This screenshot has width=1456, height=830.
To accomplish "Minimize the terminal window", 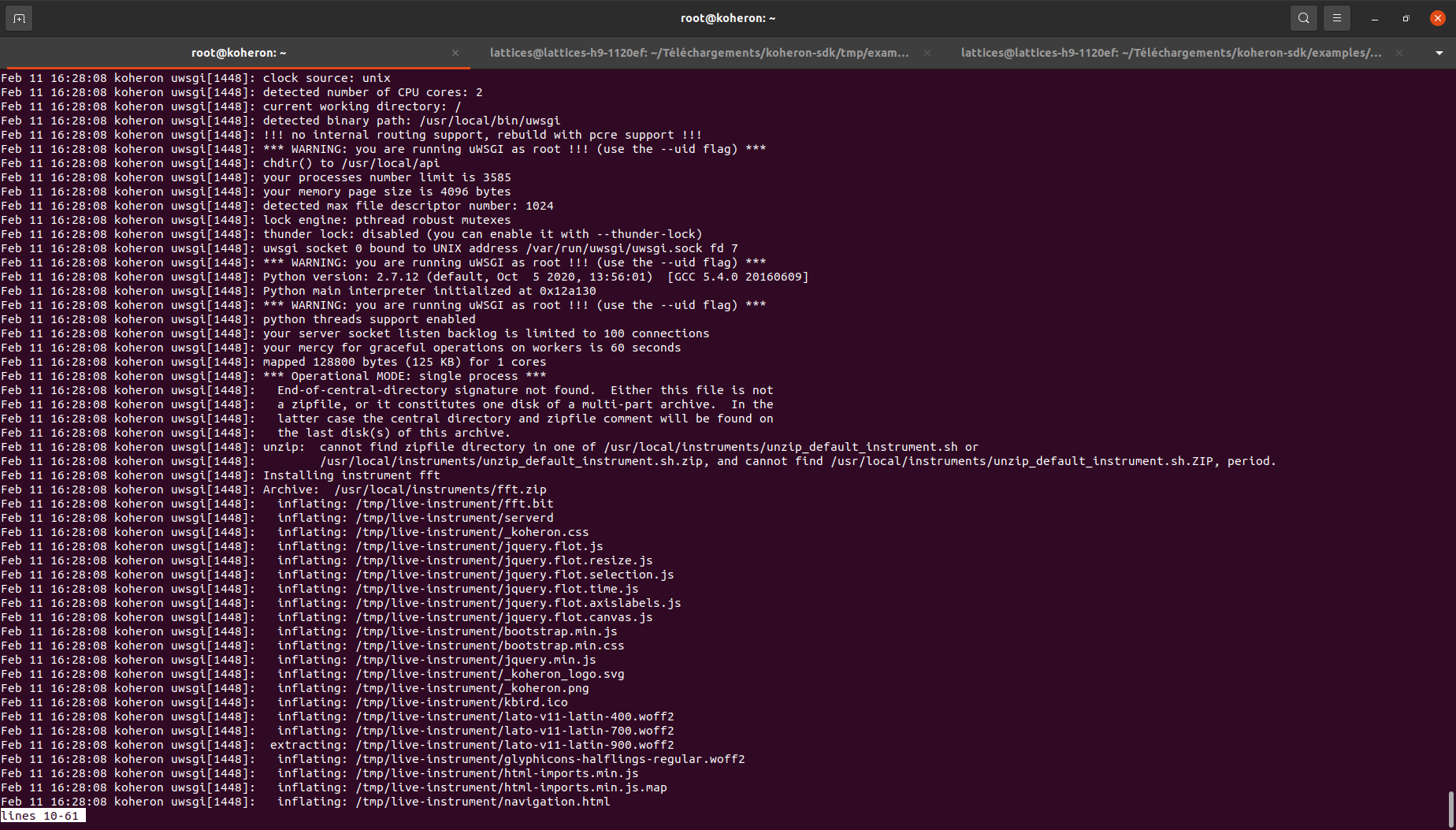I will 1374,17.
